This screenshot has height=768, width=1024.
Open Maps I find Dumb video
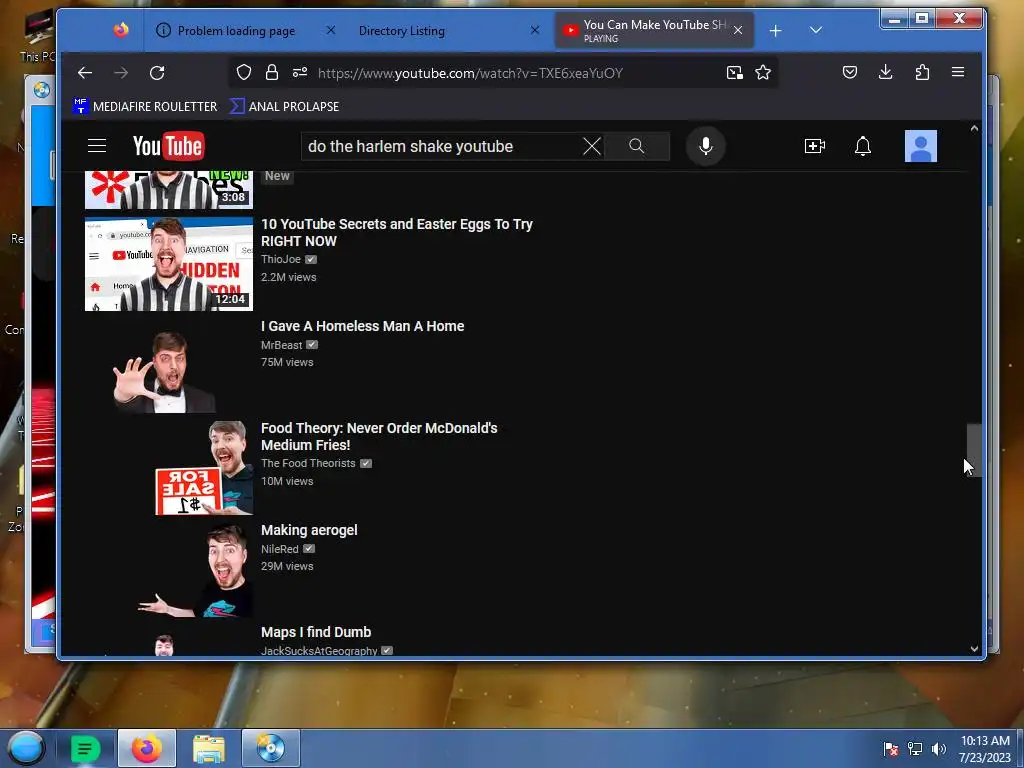coord(316,632)
